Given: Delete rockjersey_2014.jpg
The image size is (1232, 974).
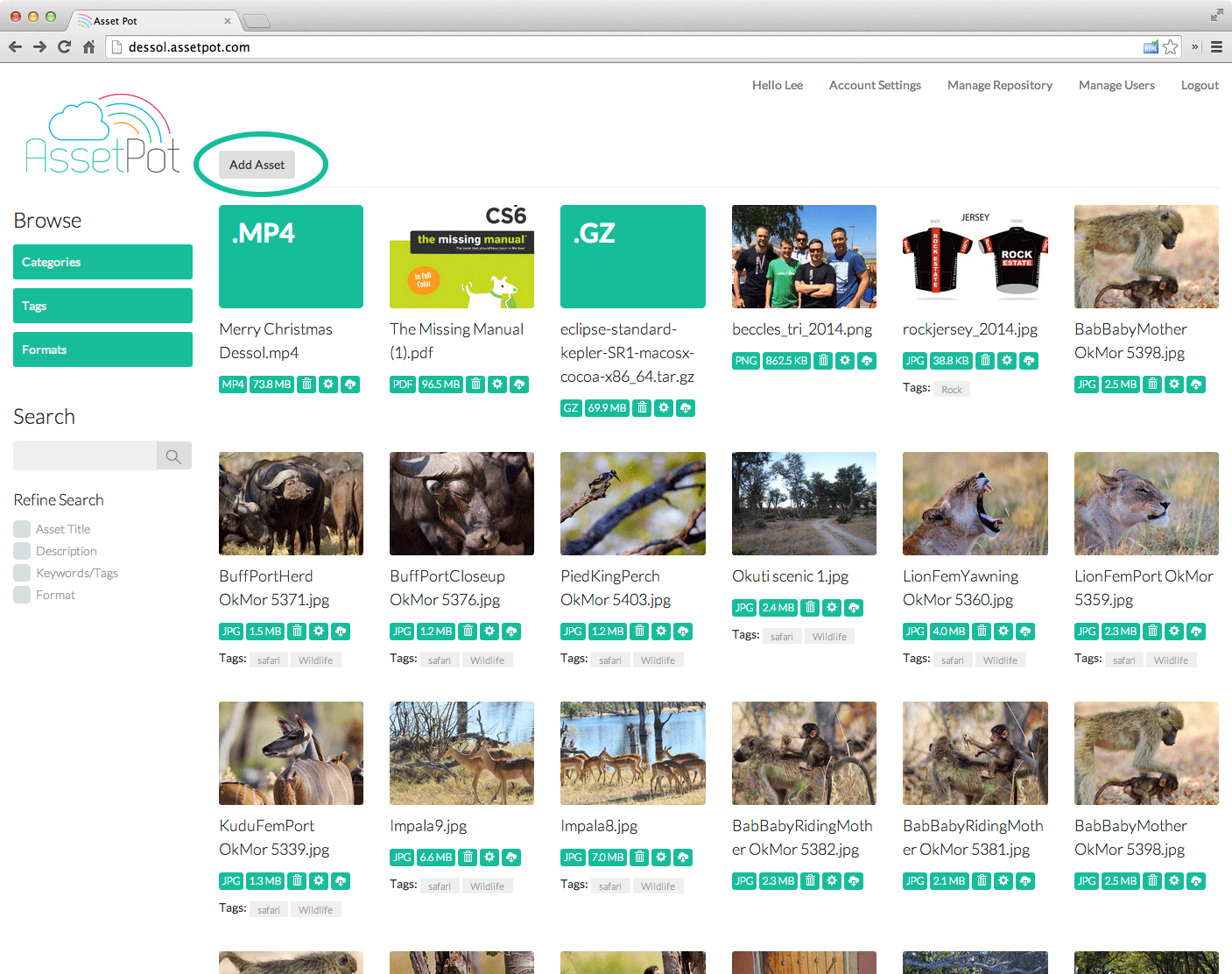Looking at the screenshot, I should pos(985,361).
